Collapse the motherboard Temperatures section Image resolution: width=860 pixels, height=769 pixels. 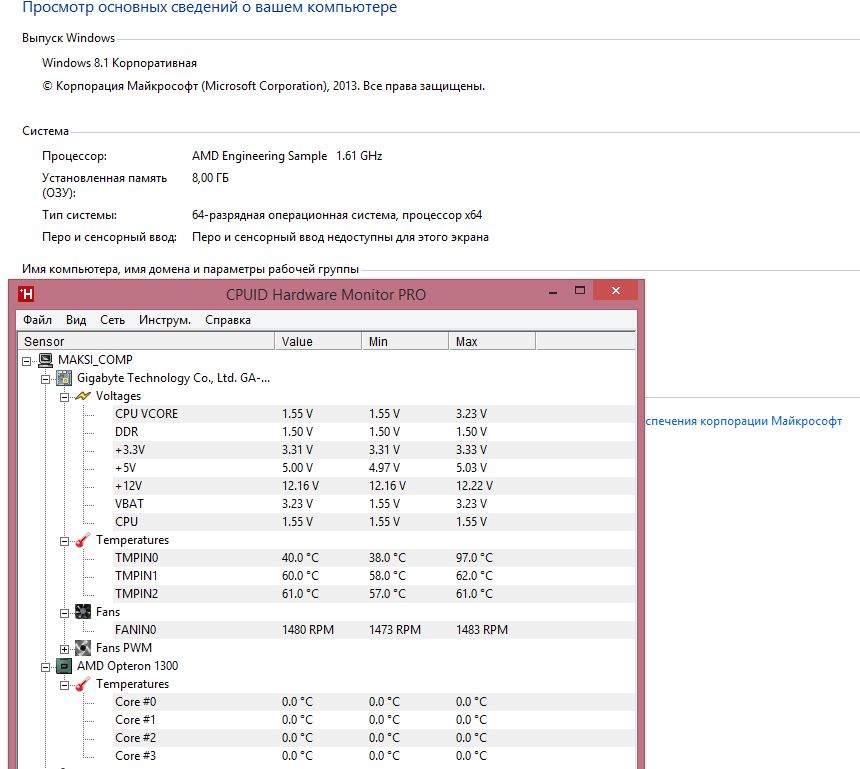(64, 541)
